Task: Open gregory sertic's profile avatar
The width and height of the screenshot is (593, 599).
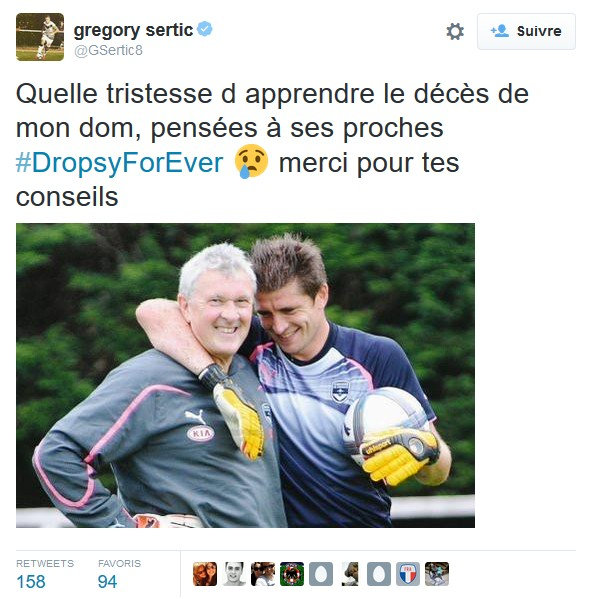Action: pos(40,37)
